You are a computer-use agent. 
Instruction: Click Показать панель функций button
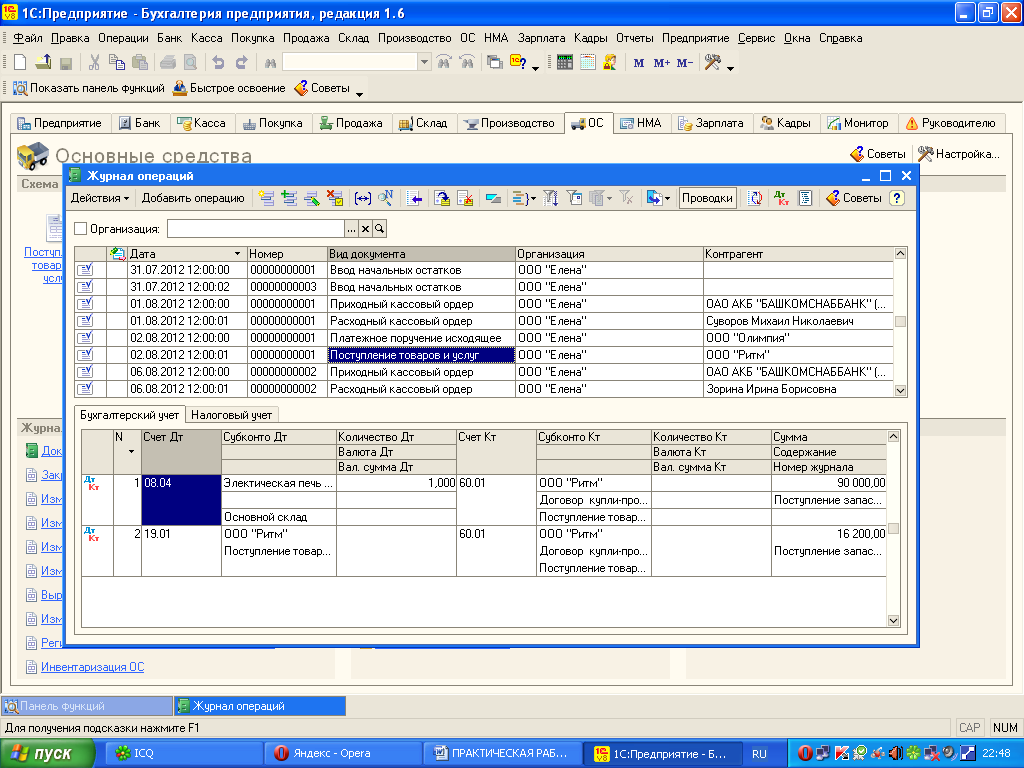pyautogui.click(x=89, y=88)
